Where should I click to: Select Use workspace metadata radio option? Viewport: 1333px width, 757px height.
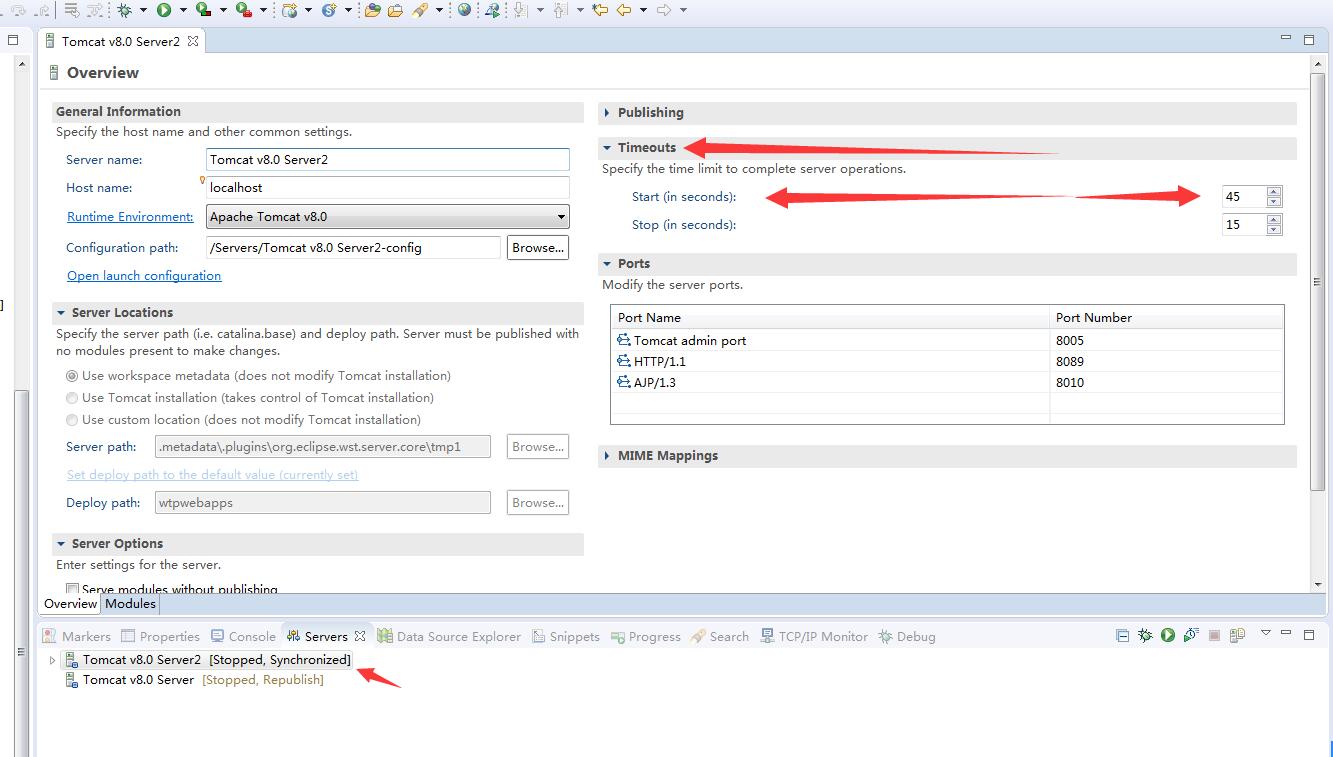[x=72, y=376]
